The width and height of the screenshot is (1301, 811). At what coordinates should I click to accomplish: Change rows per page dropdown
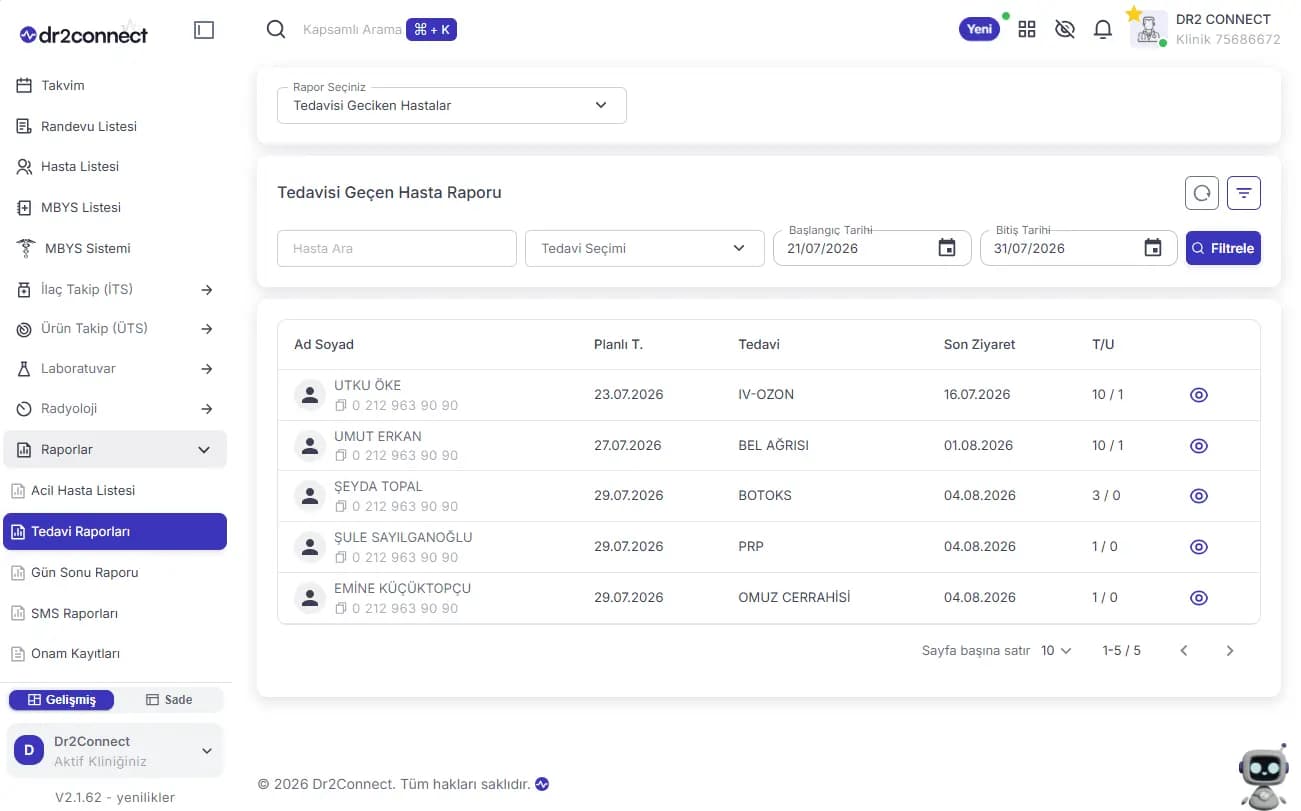tap(1056, 651)
